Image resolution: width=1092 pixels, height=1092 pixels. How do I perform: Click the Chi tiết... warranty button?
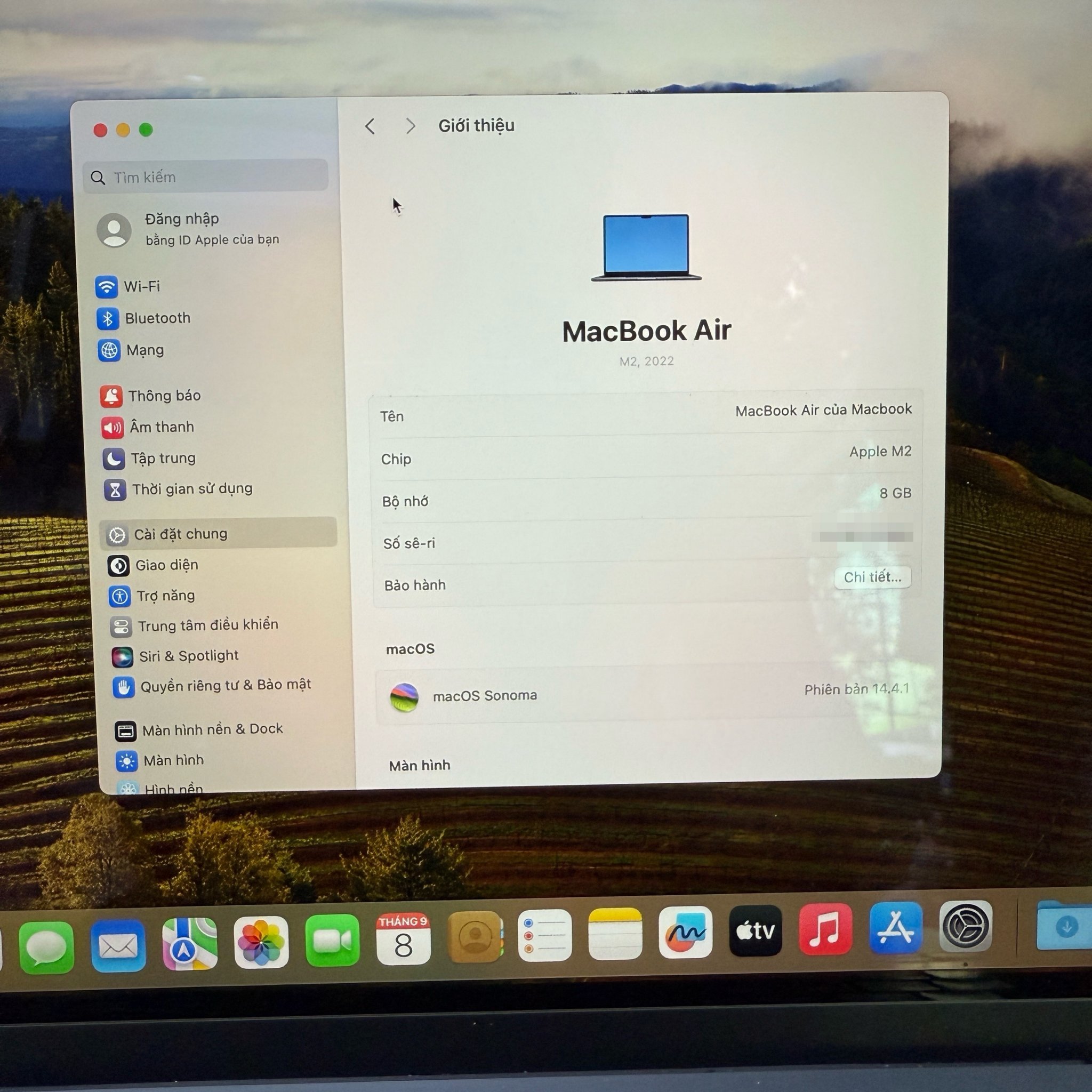[x=873, y=577]
